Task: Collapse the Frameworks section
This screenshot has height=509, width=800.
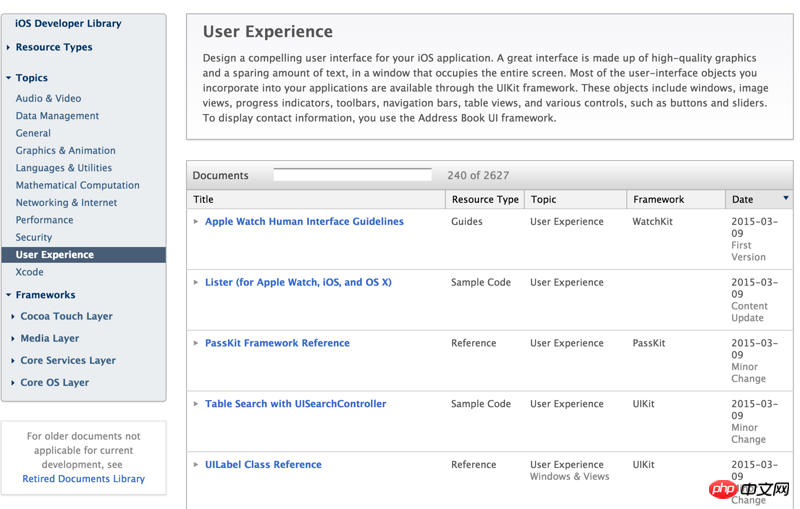Action: pos(9,296)
